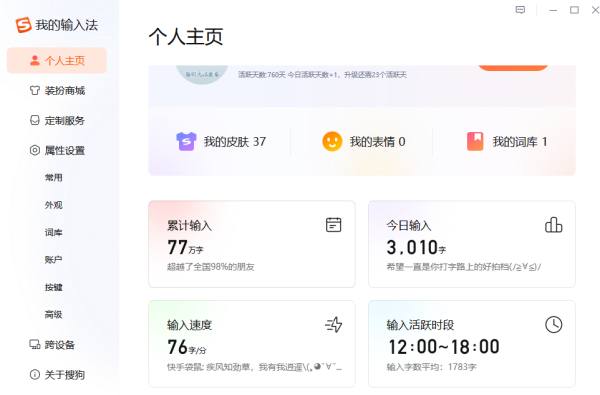This screenshot has width=600, height=395.
Task: Click the calendar icon on 累计输入 card
Action: tap(333, 225)
